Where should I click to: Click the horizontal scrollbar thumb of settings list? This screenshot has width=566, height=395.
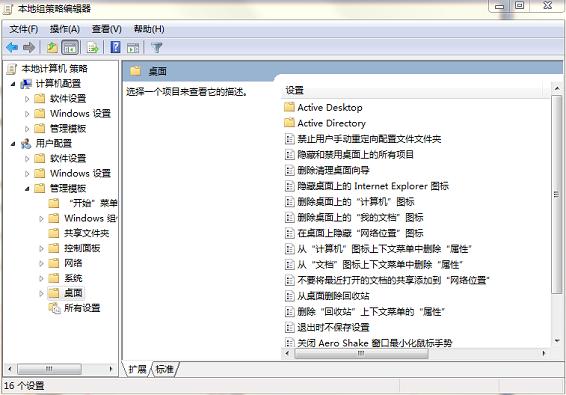(361, 353)
